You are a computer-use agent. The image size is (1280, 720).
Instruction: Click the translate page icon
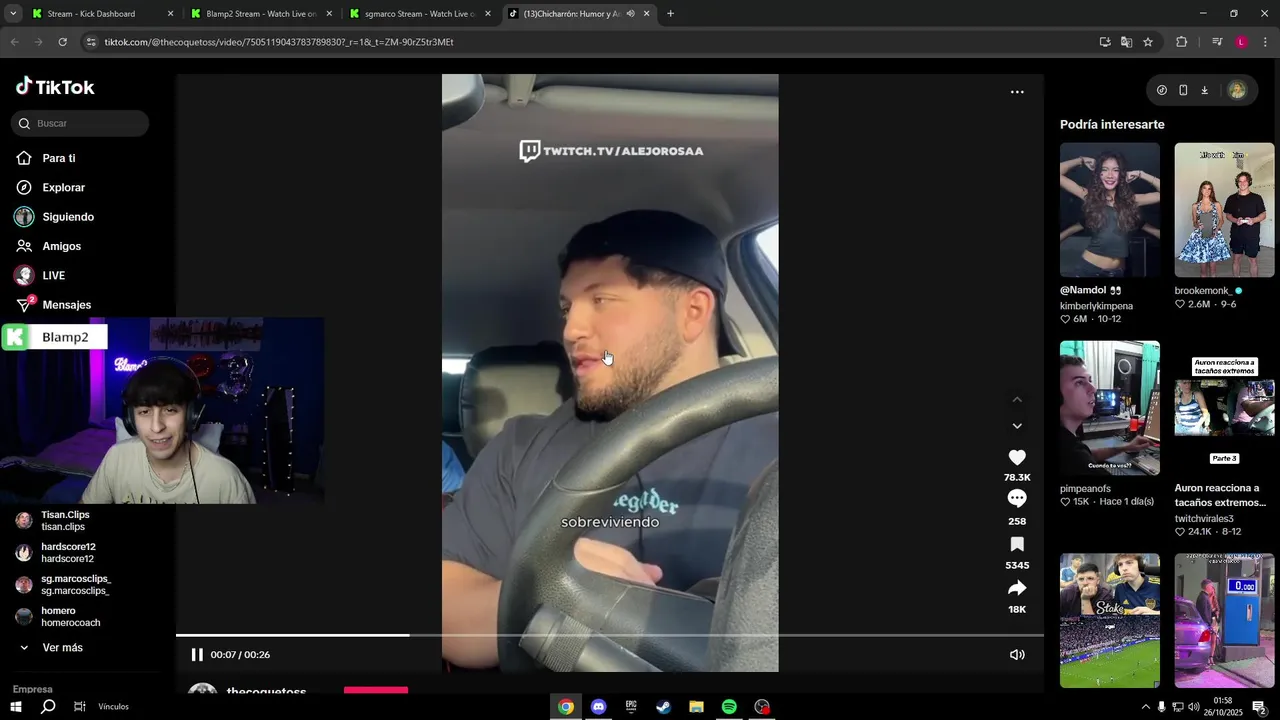click(1126, 42)
